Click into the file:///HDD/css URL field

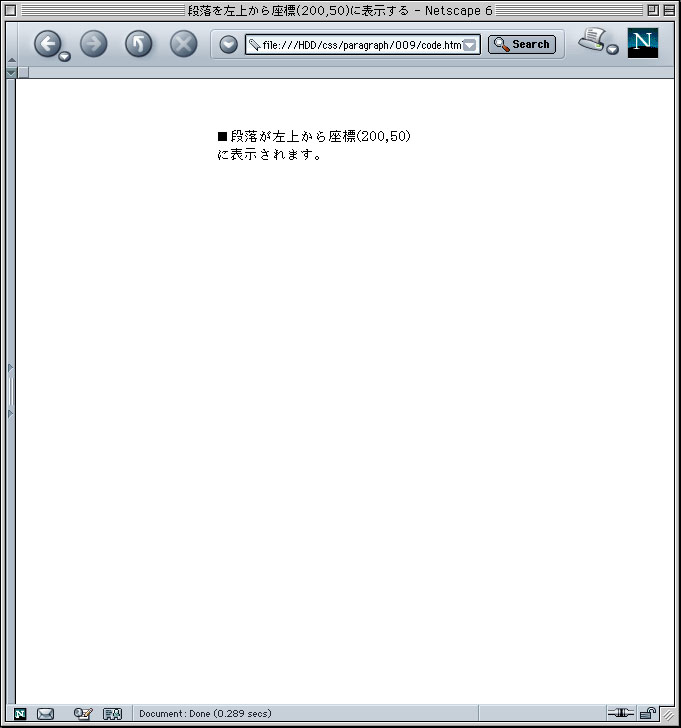pyautogui.click(x=363, y=45)
